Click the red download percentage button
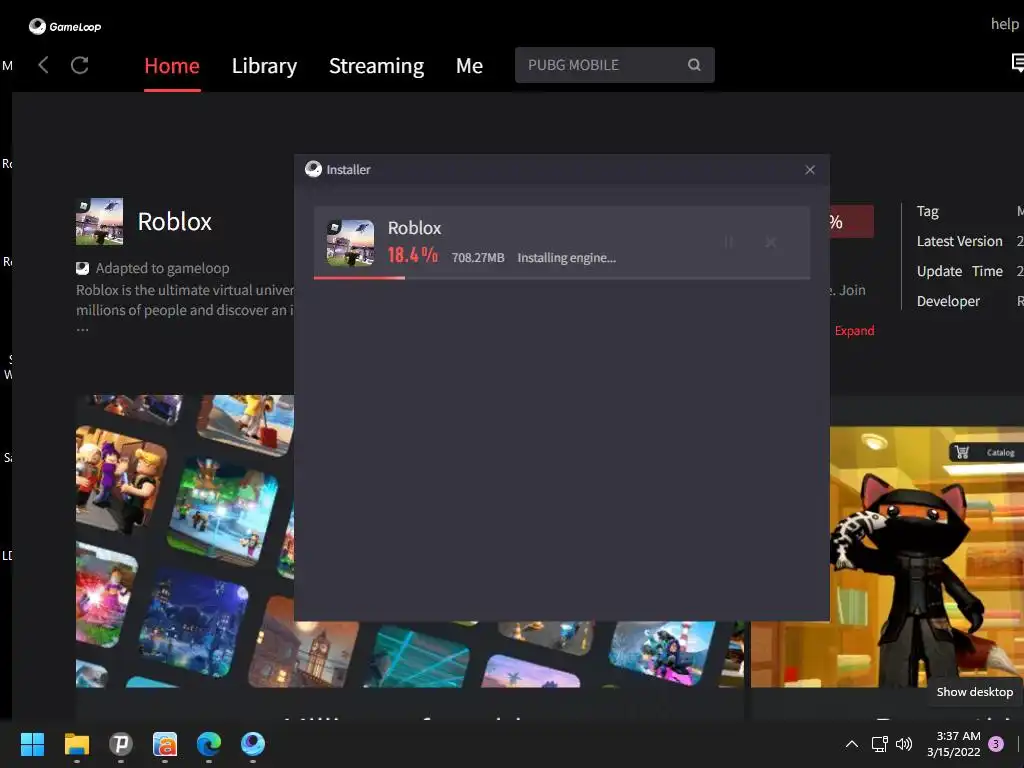Image resolution: width=1024 pixels, height=768 pixels. [852, 221]
